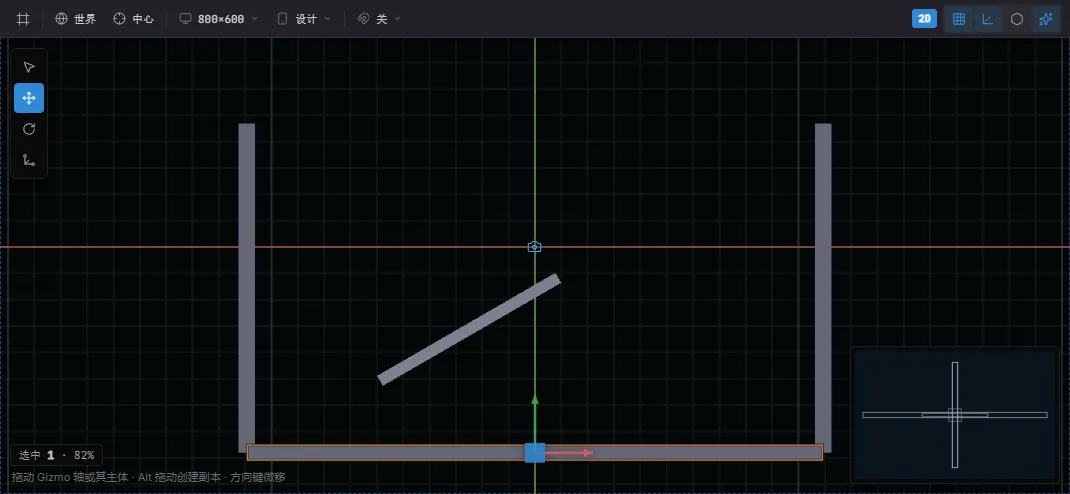1070x494 pixels.
Task: Select the arrow pointer tool
Action: 29,67
